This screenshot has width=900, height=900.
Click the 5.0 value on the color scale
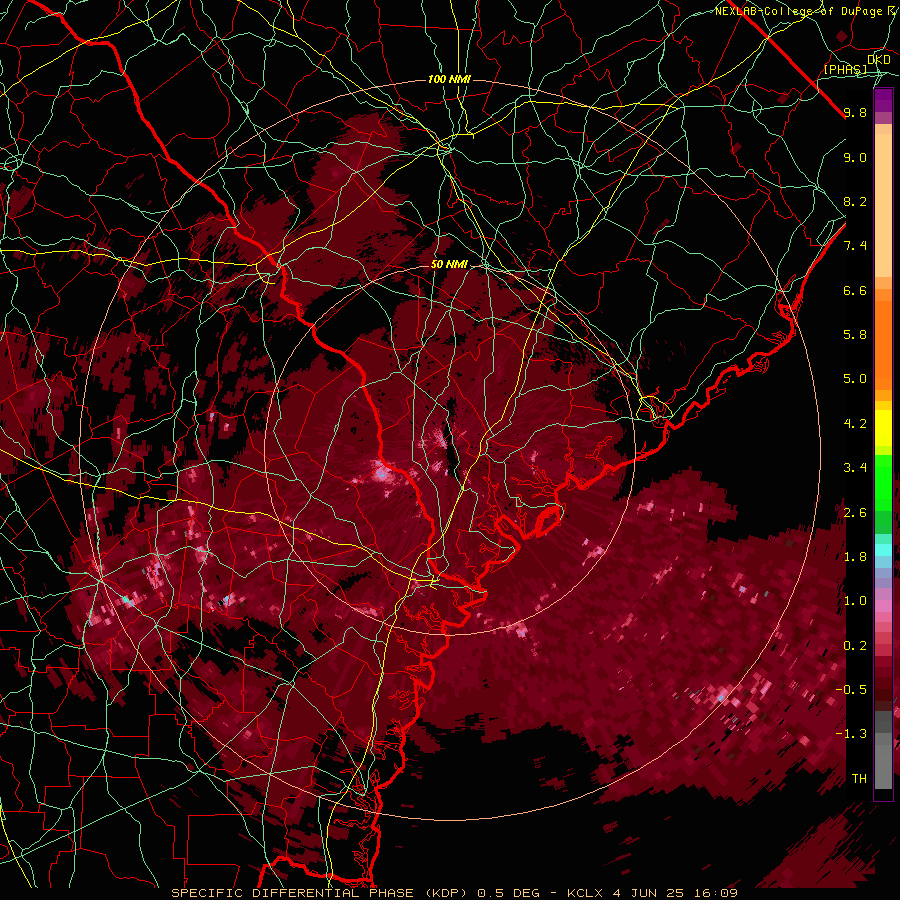(x=855, y=379)
